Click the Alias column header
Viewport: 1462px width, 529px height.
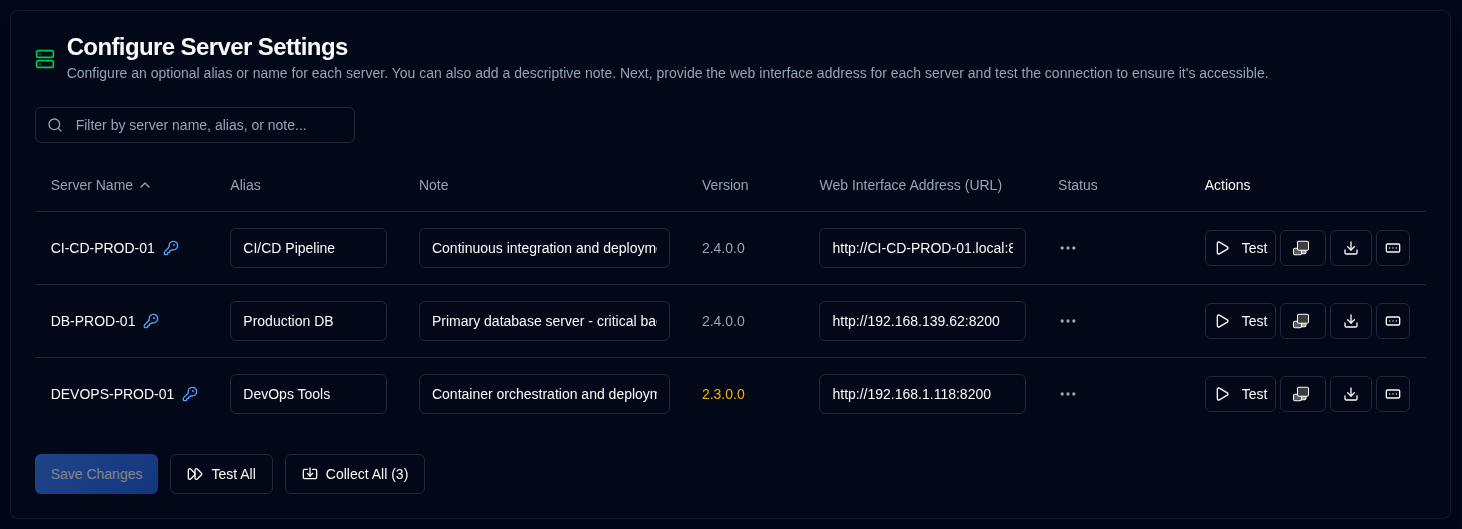point(245,185)
